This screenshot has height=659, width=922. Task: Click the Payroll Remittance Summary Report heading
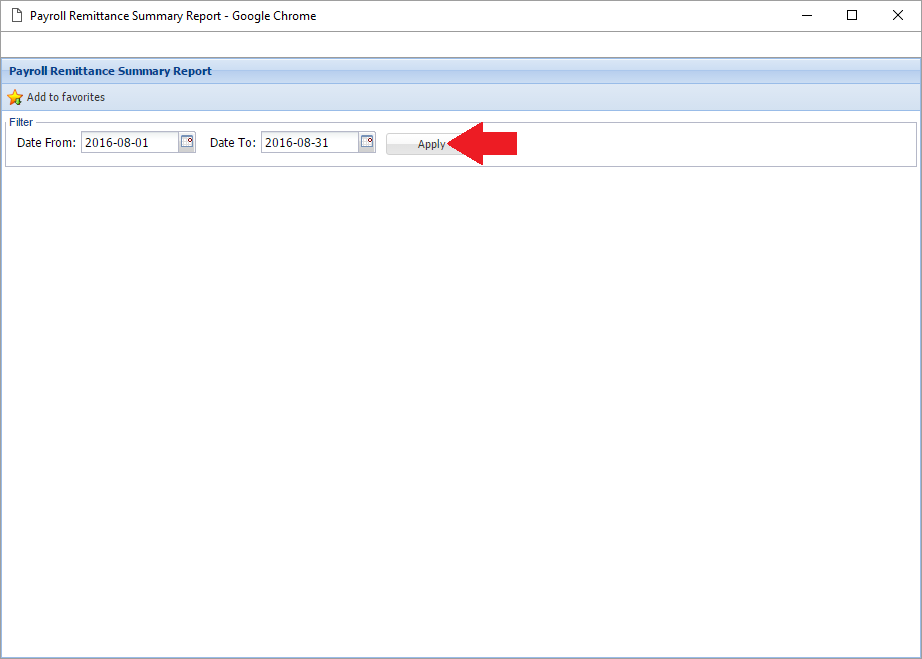pyautogui.click(x=111, y=71)
